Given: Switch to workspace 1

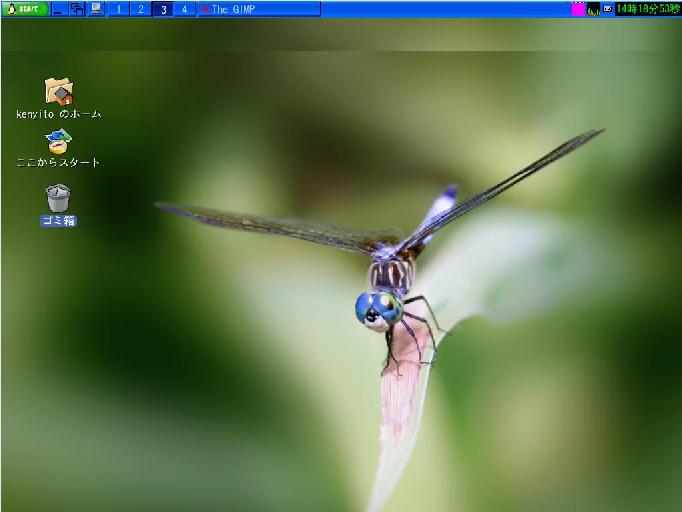Looking at the screenshot, I should pos(118,9).
